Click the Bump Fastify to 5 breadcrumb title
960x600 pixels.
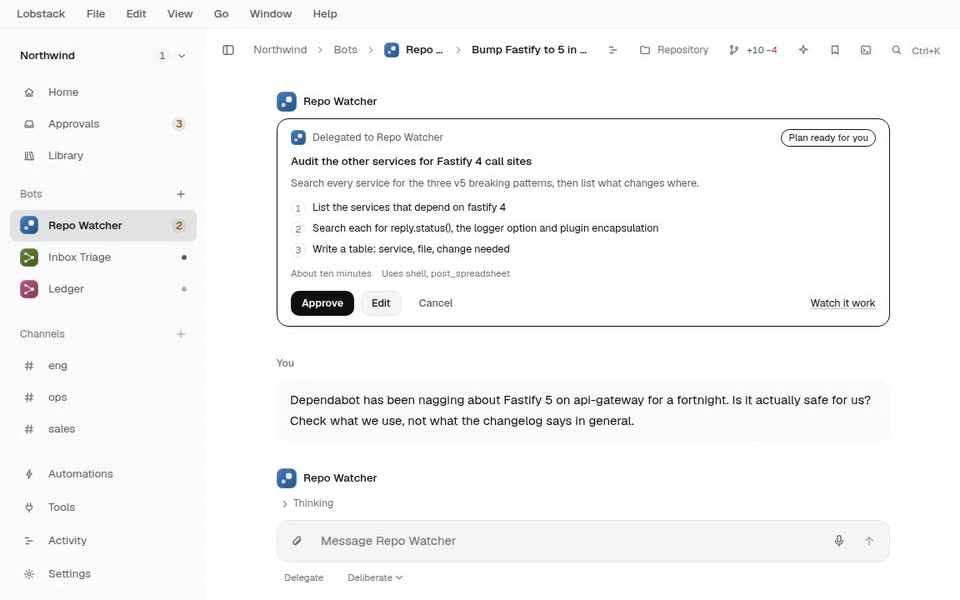(x=529, y=50)
